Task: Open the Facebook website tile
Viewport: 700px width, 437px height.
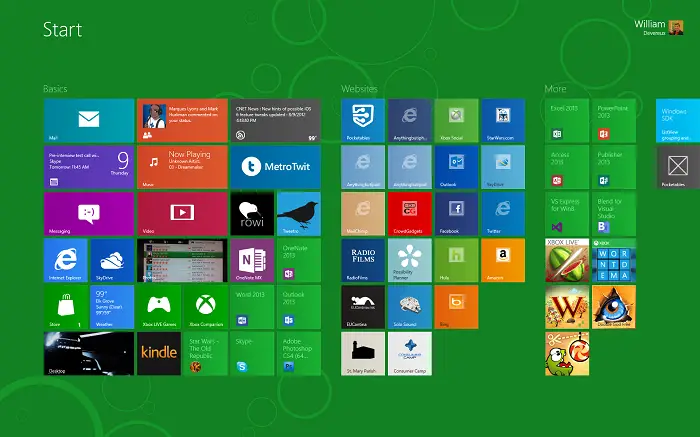Action: pyautogui.click(x=456, y=214)
